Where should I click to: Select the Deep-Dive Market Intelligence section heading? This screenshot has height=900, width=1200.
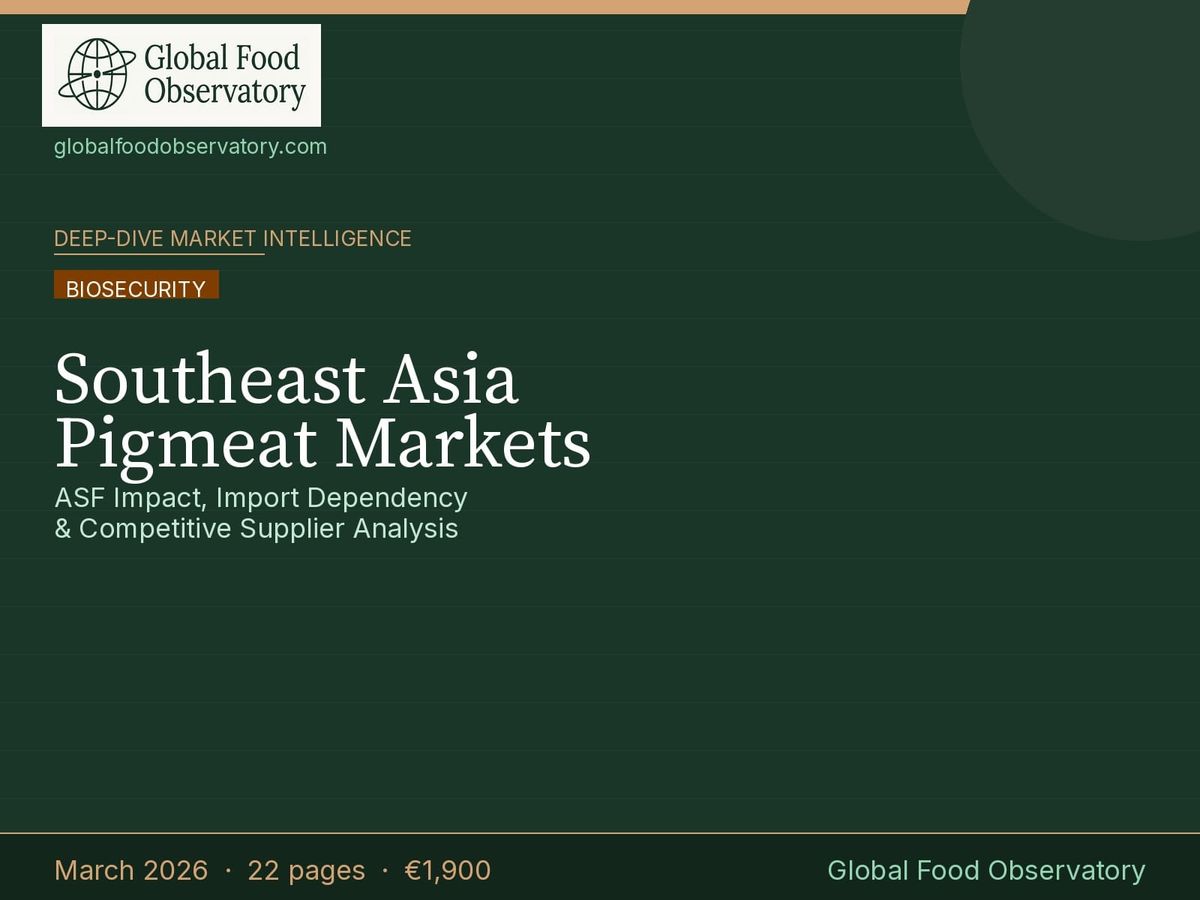[x=233, y=239]
